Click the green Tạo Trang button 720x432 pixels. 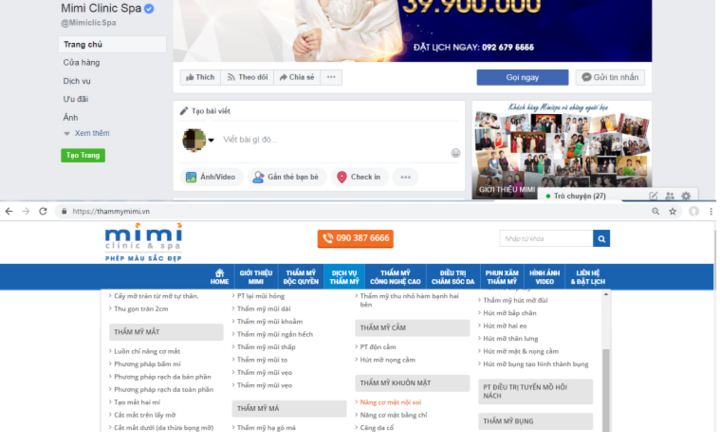(83, 155)
